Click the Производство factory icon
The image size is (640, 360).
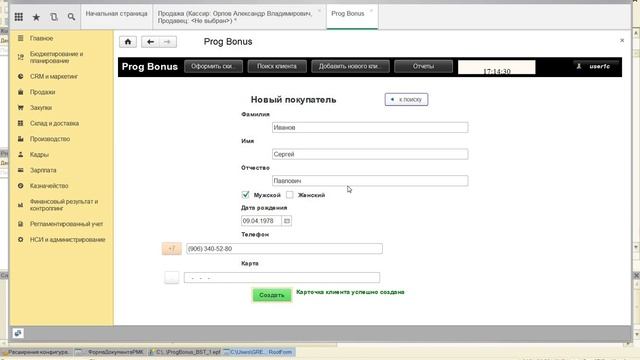[20, 139]
